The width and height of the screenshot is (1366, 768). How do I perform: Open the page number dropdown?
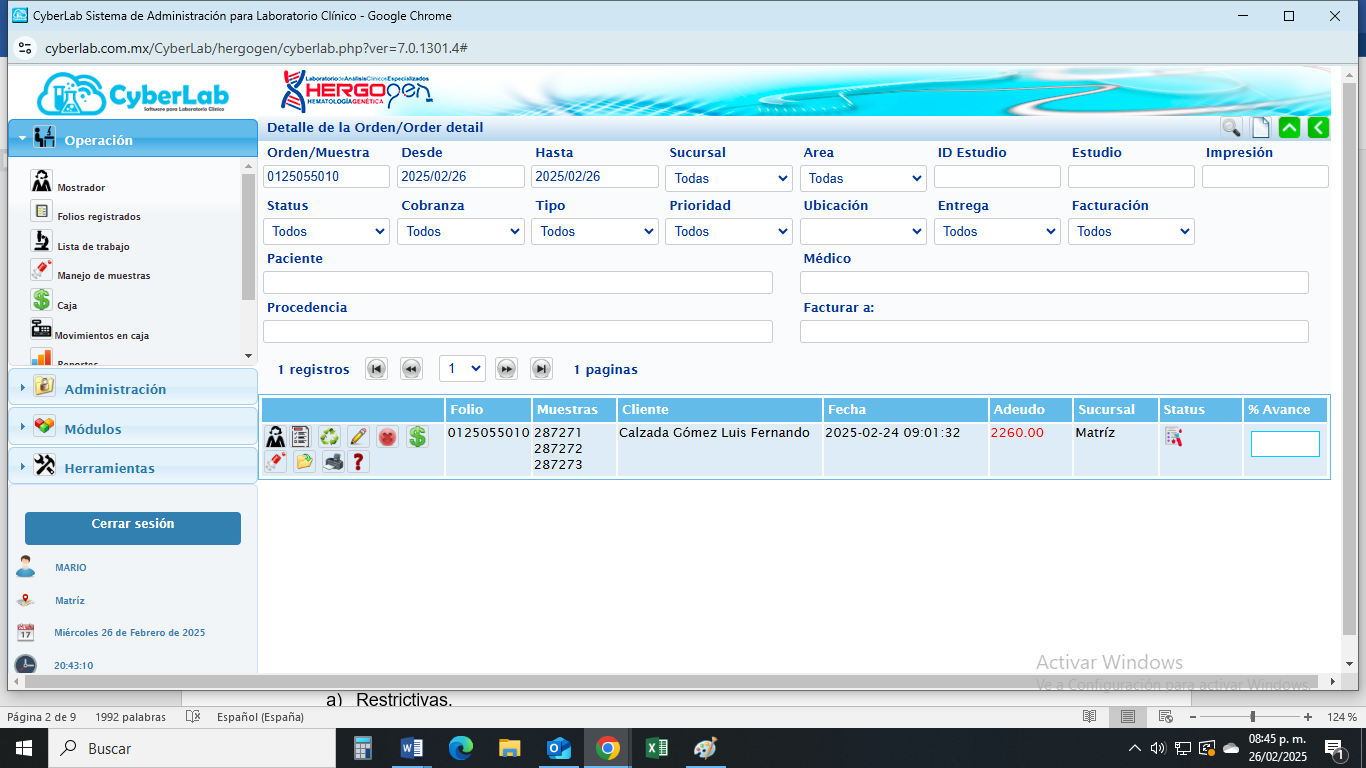click(462, 369)
